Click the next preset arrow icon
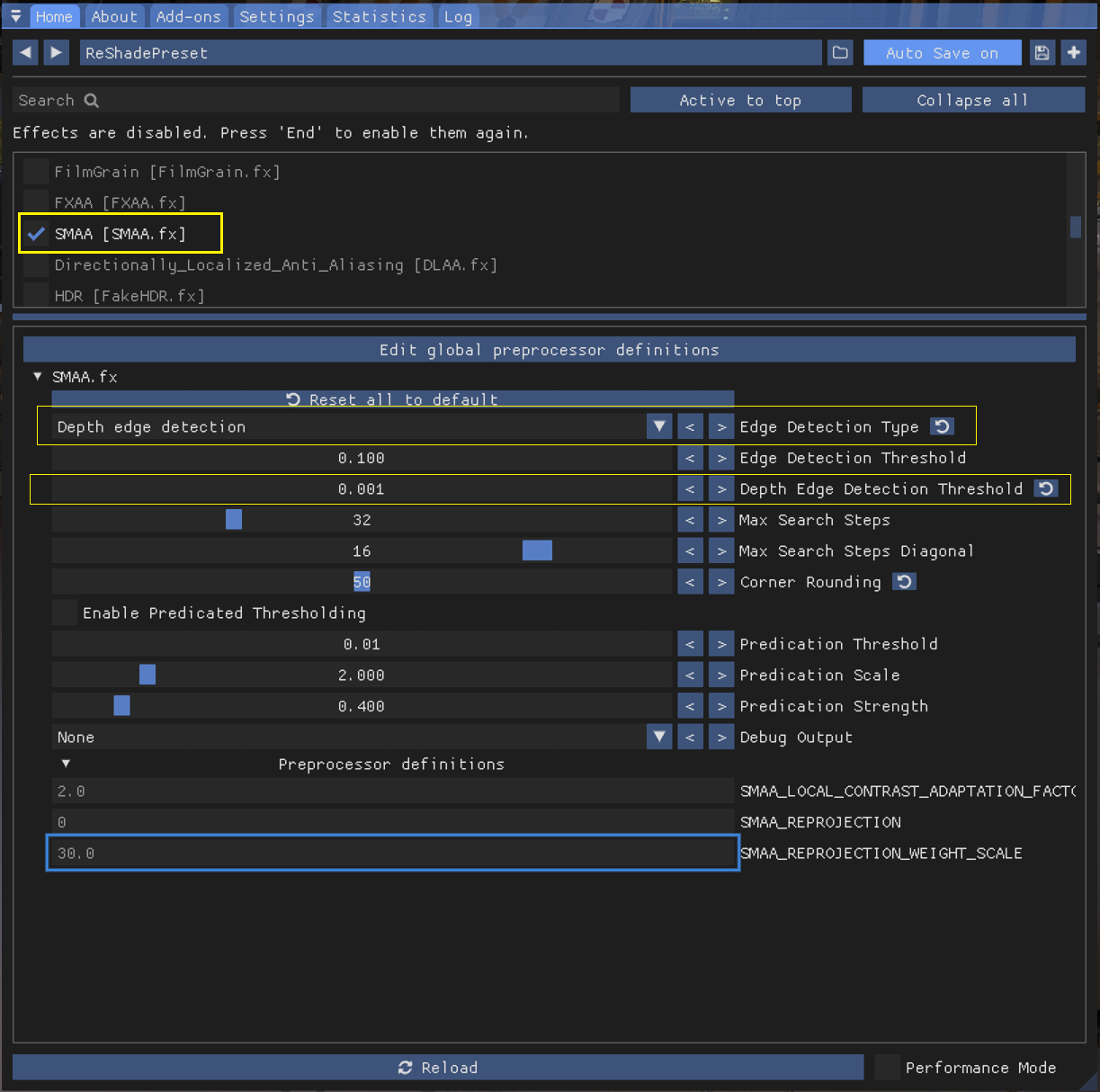Screen dimensions: 1100x1092 pyautogui.click(x=57, y=53)
